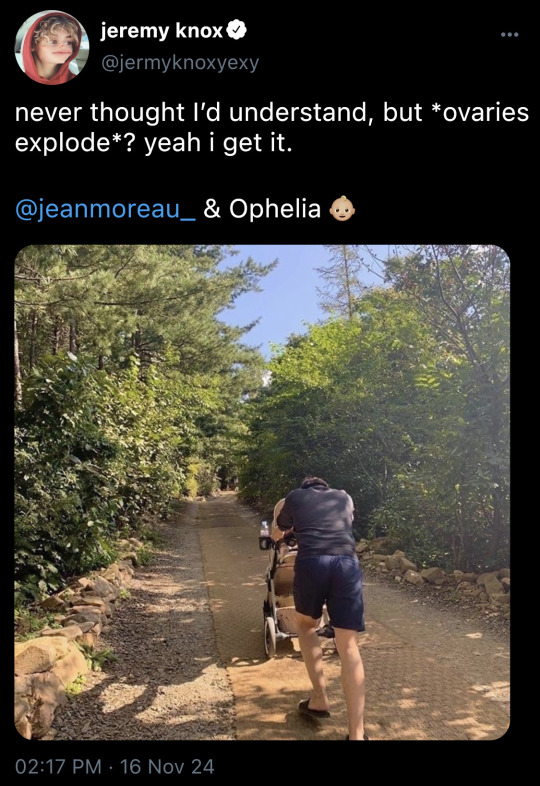
Task: Click the stroller's front wheel
Action: pos(270,637)
